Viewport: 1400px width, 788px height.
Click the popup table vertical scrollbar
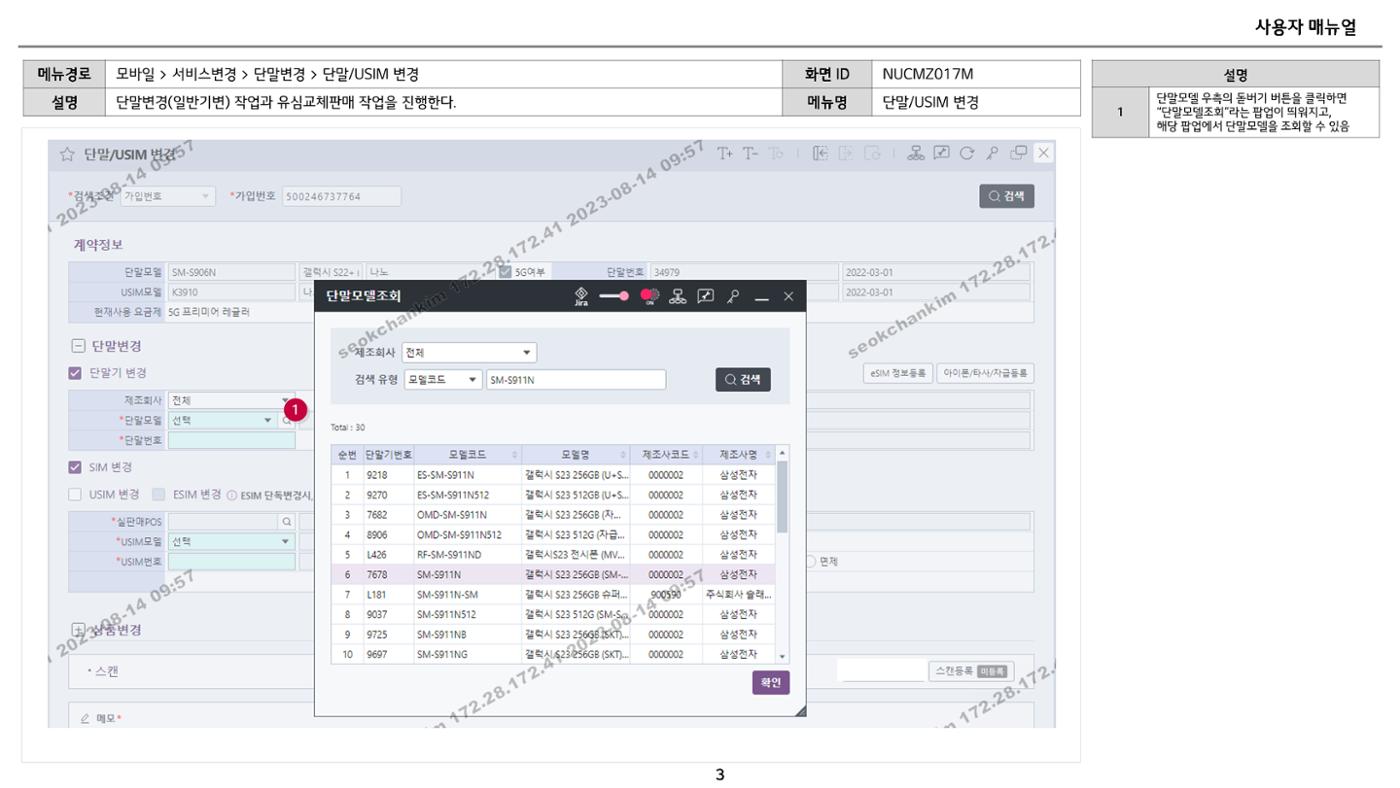(x=782, y=497)
